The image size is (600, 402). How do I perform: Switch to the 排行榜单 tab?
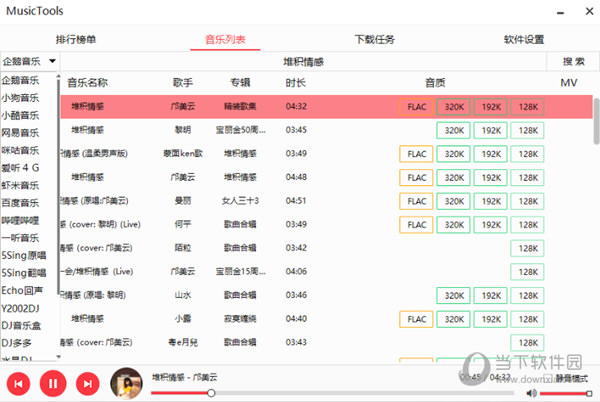coord(76,39)
